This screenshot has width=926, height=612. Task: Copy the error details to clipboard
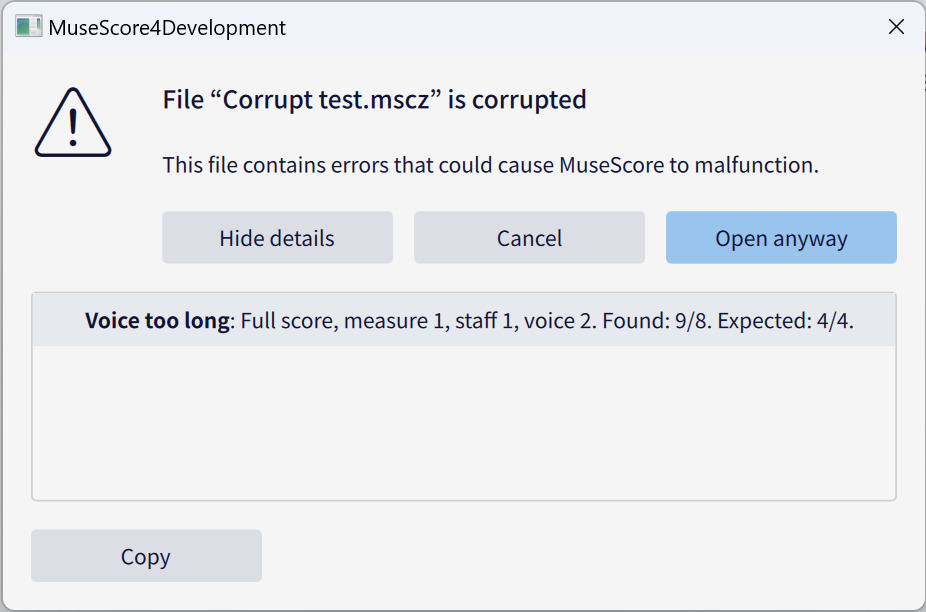click(146, 556)
